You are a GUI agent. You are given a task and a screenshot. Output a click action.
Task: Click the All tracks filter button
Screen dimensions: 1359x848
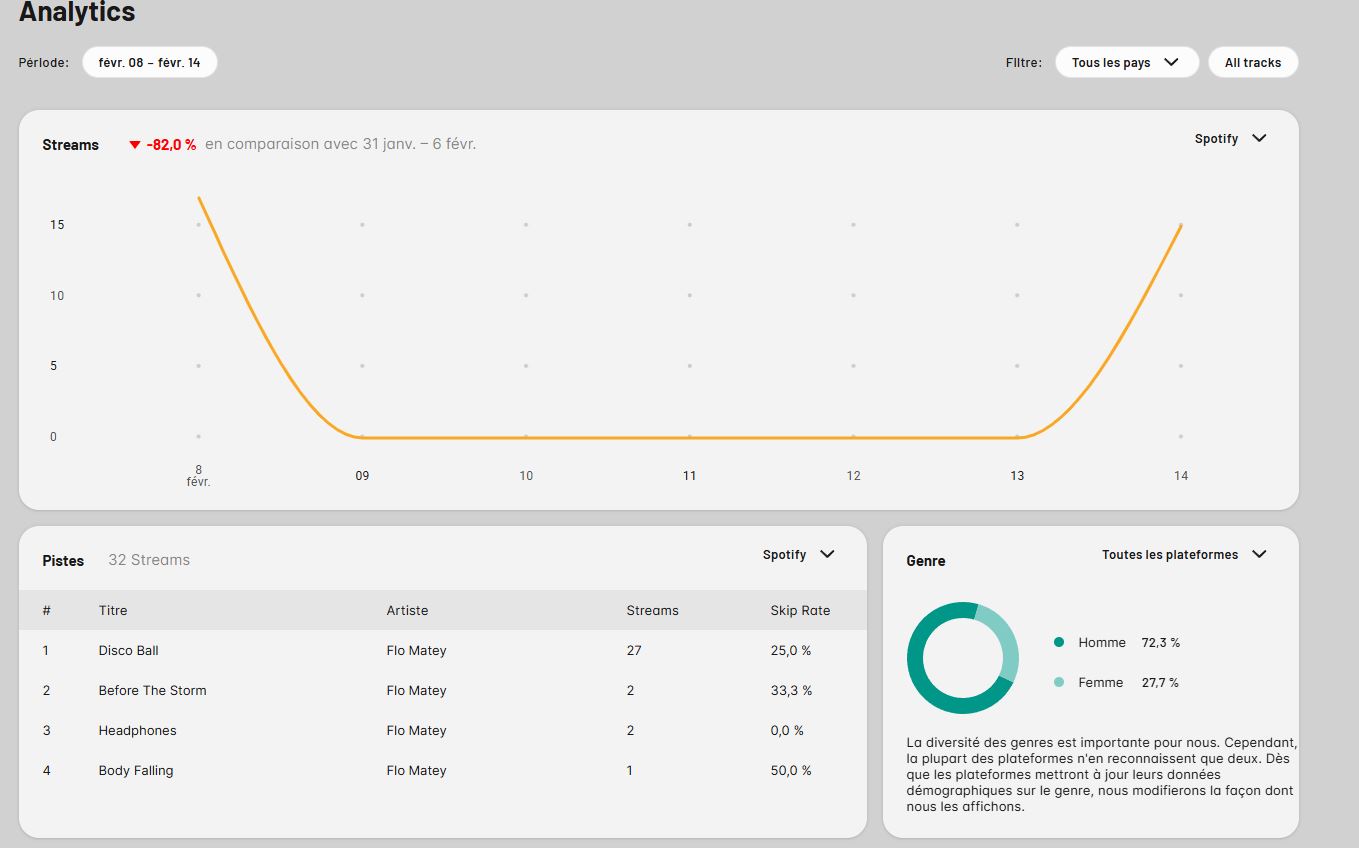click(x=1252, y=62)
